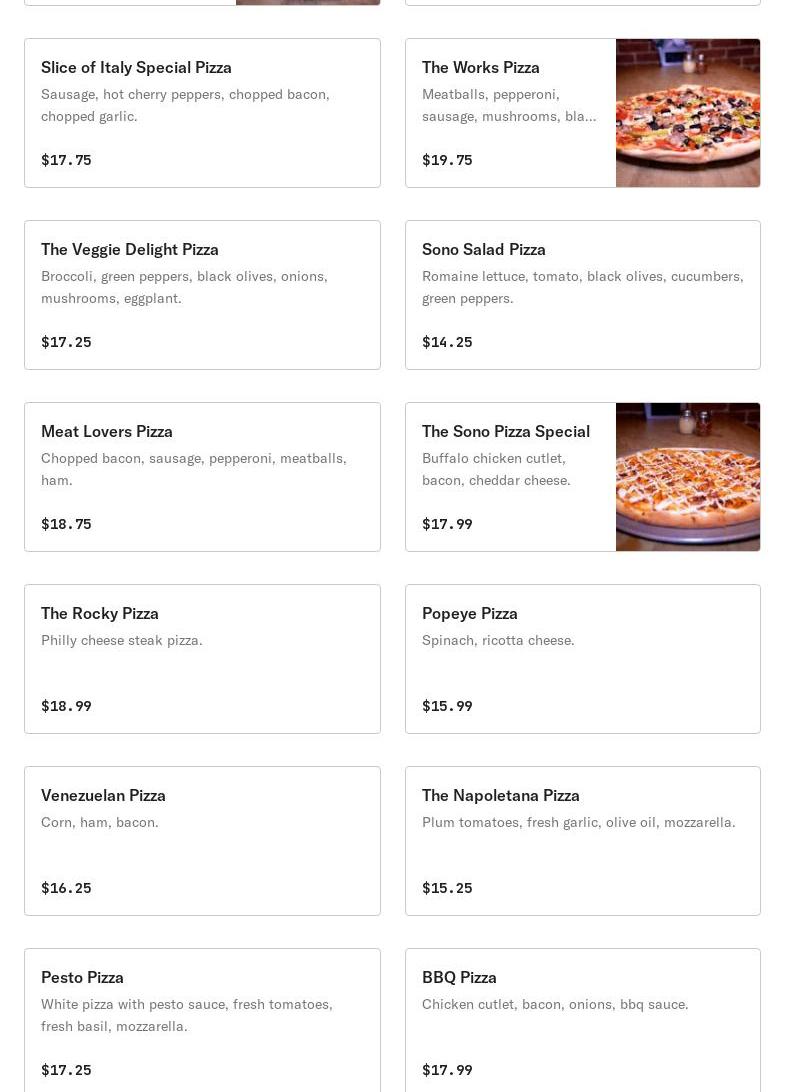785x1092 pixels.
Task: Click The Works Pizza title
Action: pyautogui.click(x=480, y=67)
